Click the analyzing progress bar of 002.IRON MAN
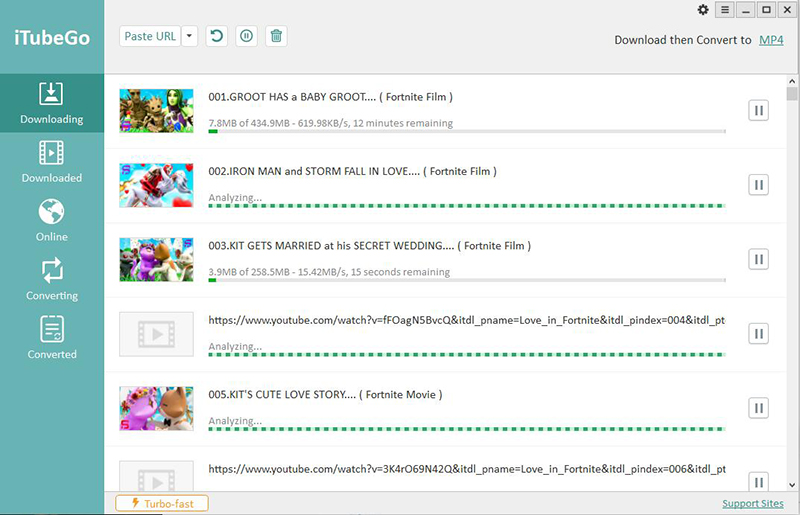 point(467,206)
